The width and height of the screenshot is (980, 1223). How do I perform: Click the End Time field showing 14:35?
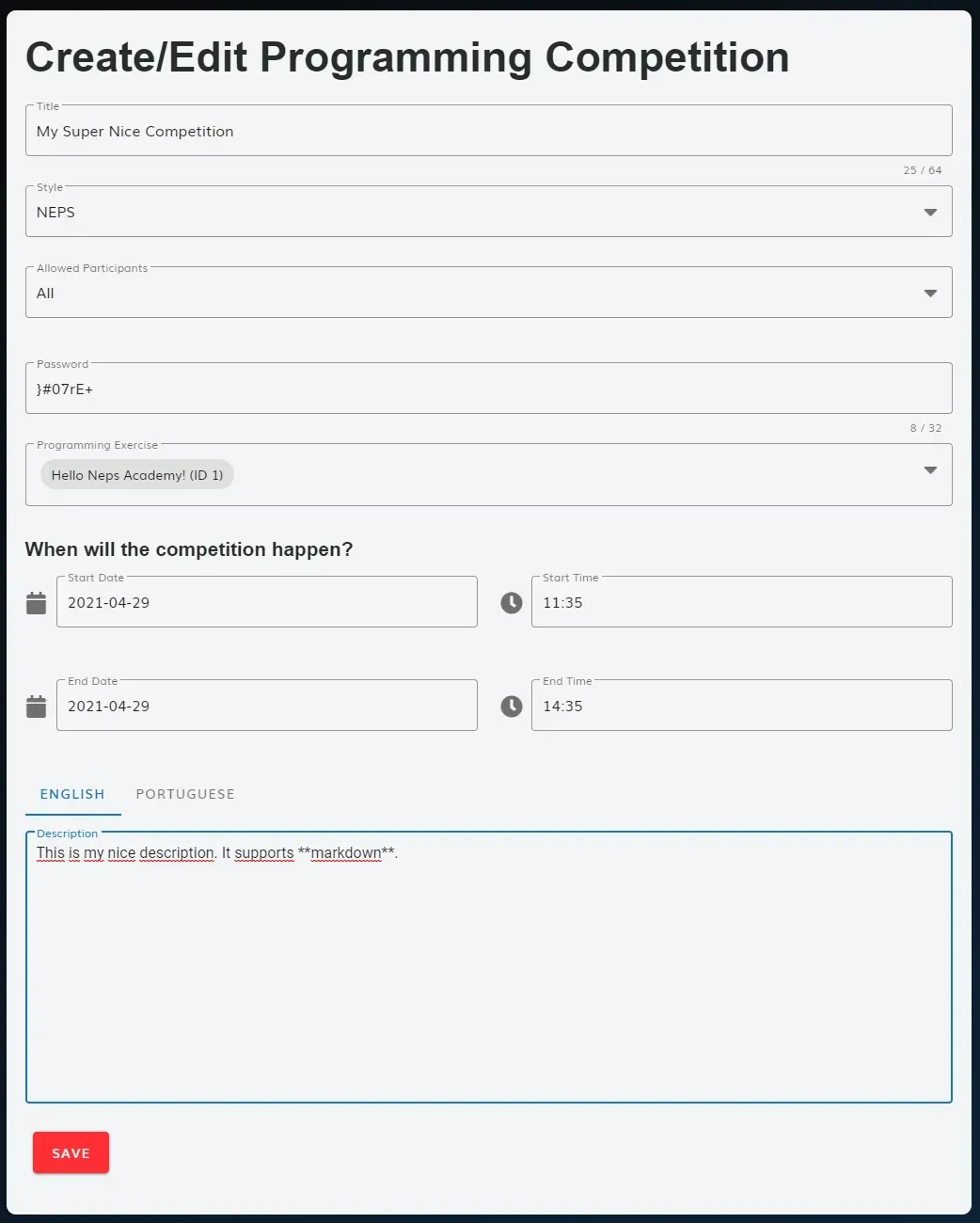pyautogui.click(x=742, y=706)
